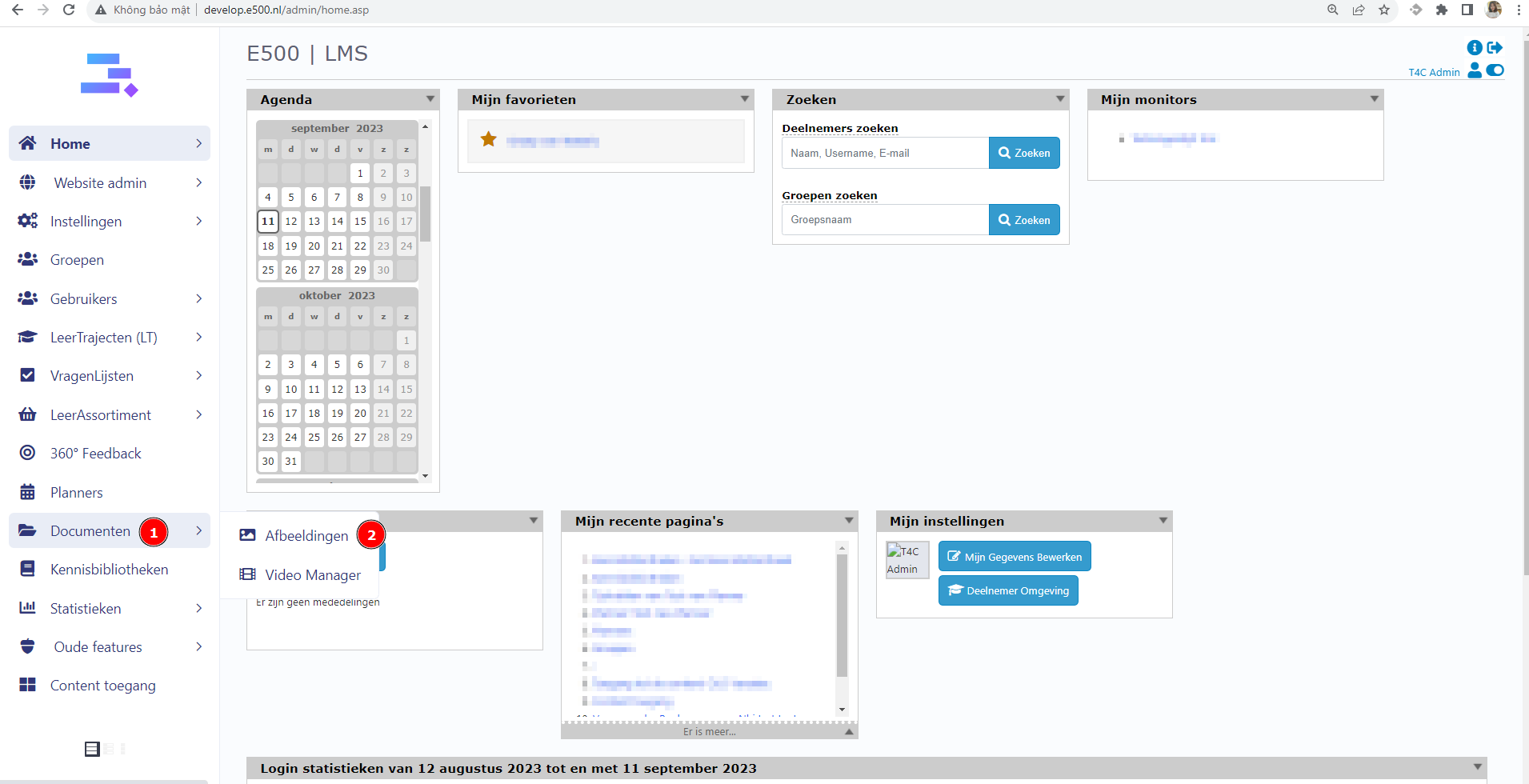Open Video Manager from the submenu
The image size is (1529, 784).
(312, 575)
